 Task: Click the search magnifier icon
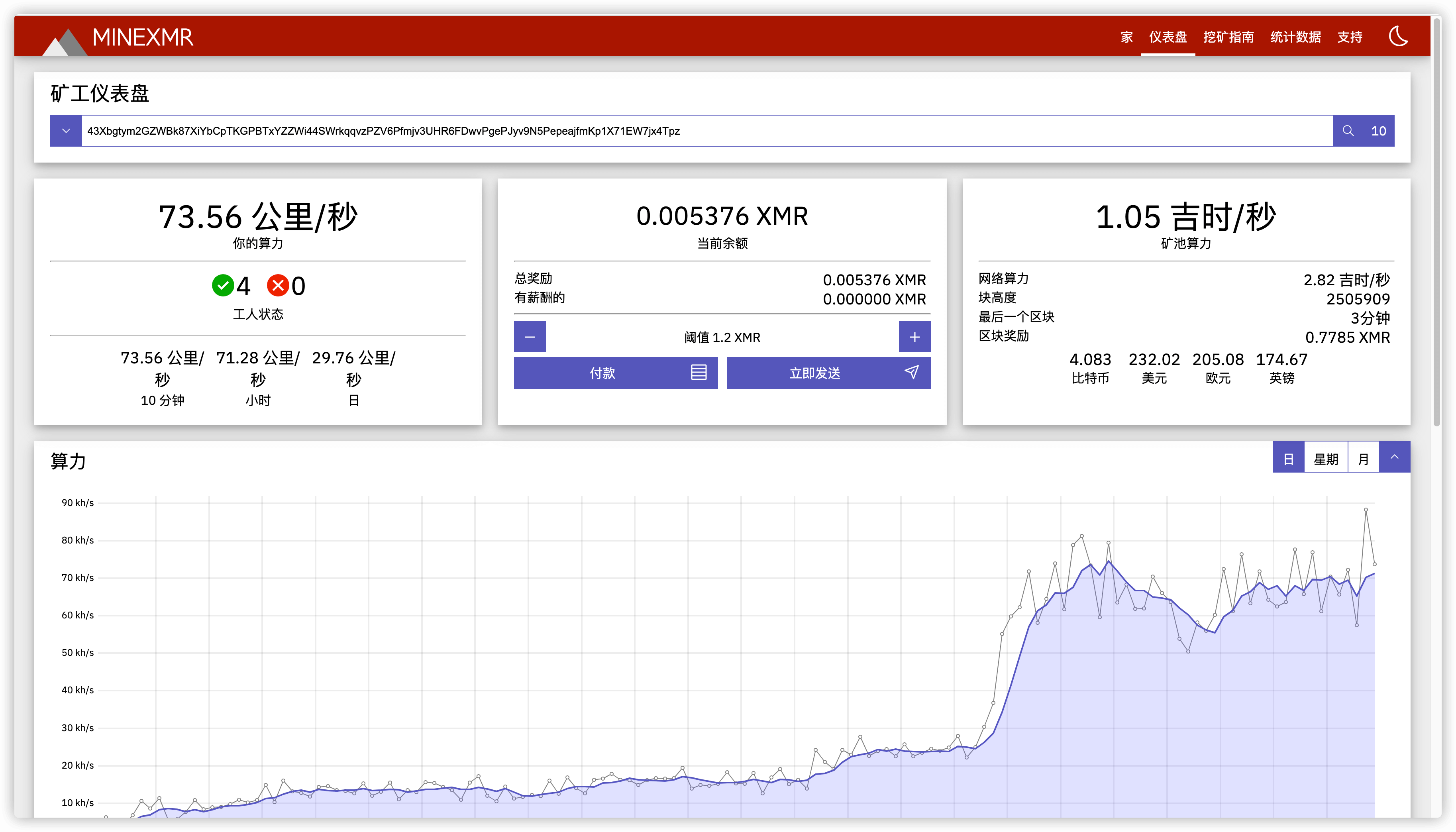coord(1348,131)
